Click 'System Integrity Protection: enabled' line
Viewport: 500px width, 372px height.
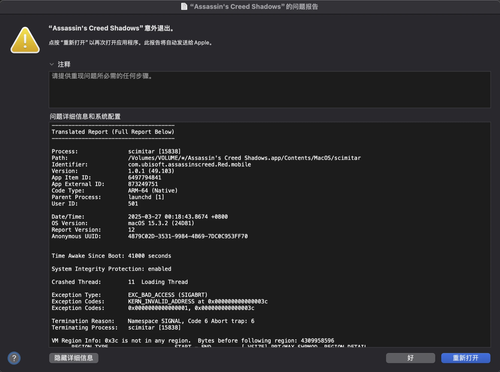(111, 269)
